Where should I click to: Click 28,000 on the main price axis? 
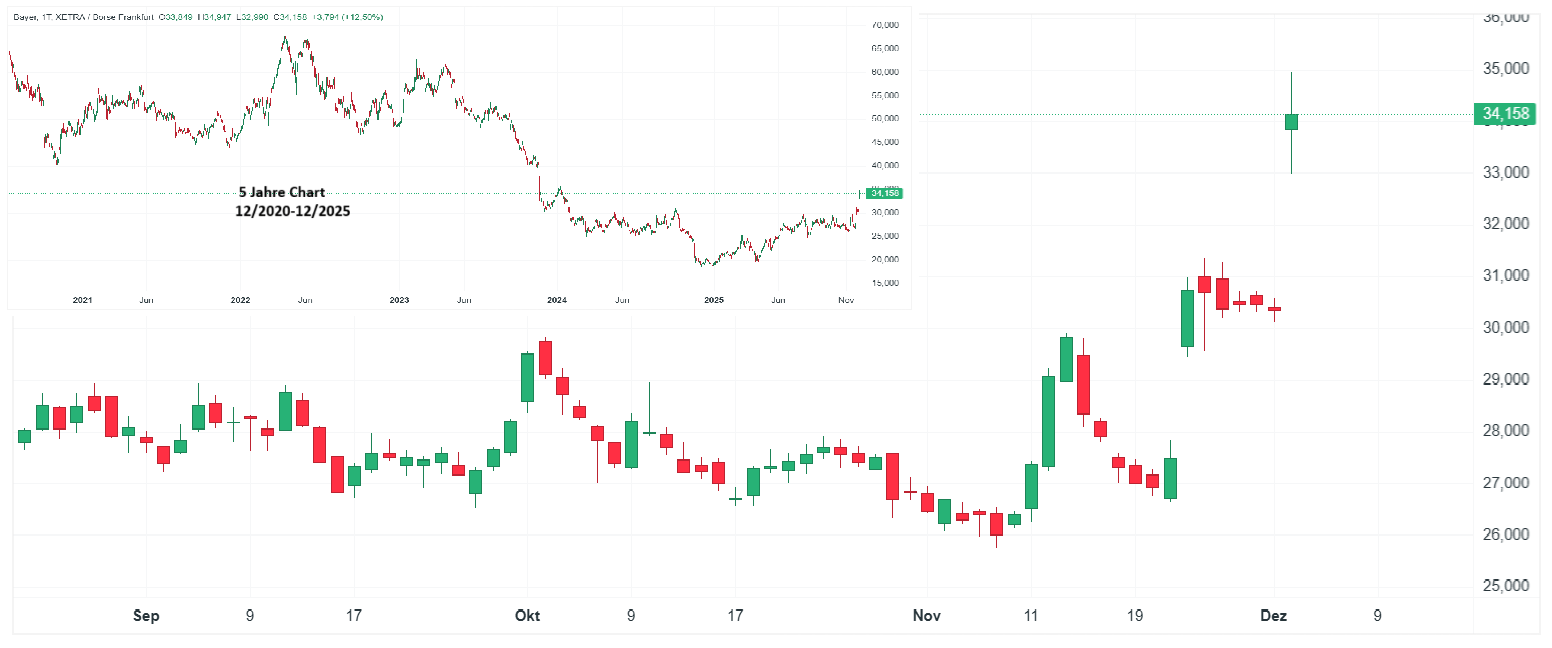tap(1505, 431)
